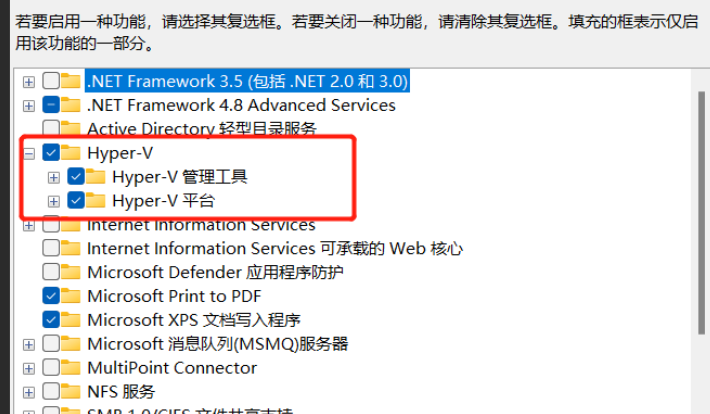Disable Microsoft Print to PDF checkbox

pyautogui.click(x=51, y=296)
